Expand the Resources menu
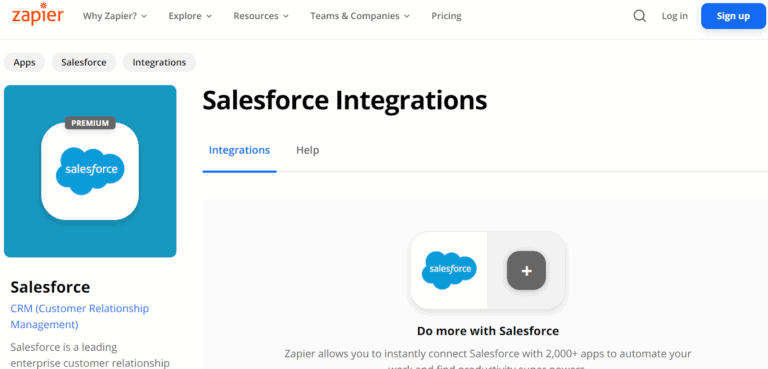This screenshot has width=768, height=369. point(261,16)
